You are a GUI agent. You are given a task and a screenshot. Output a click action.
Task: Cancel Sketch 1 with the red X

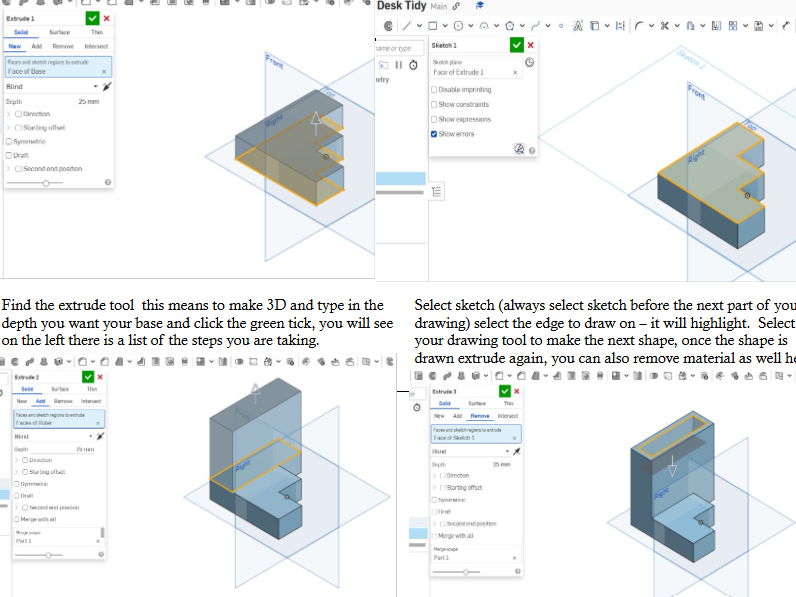[530, 45]
